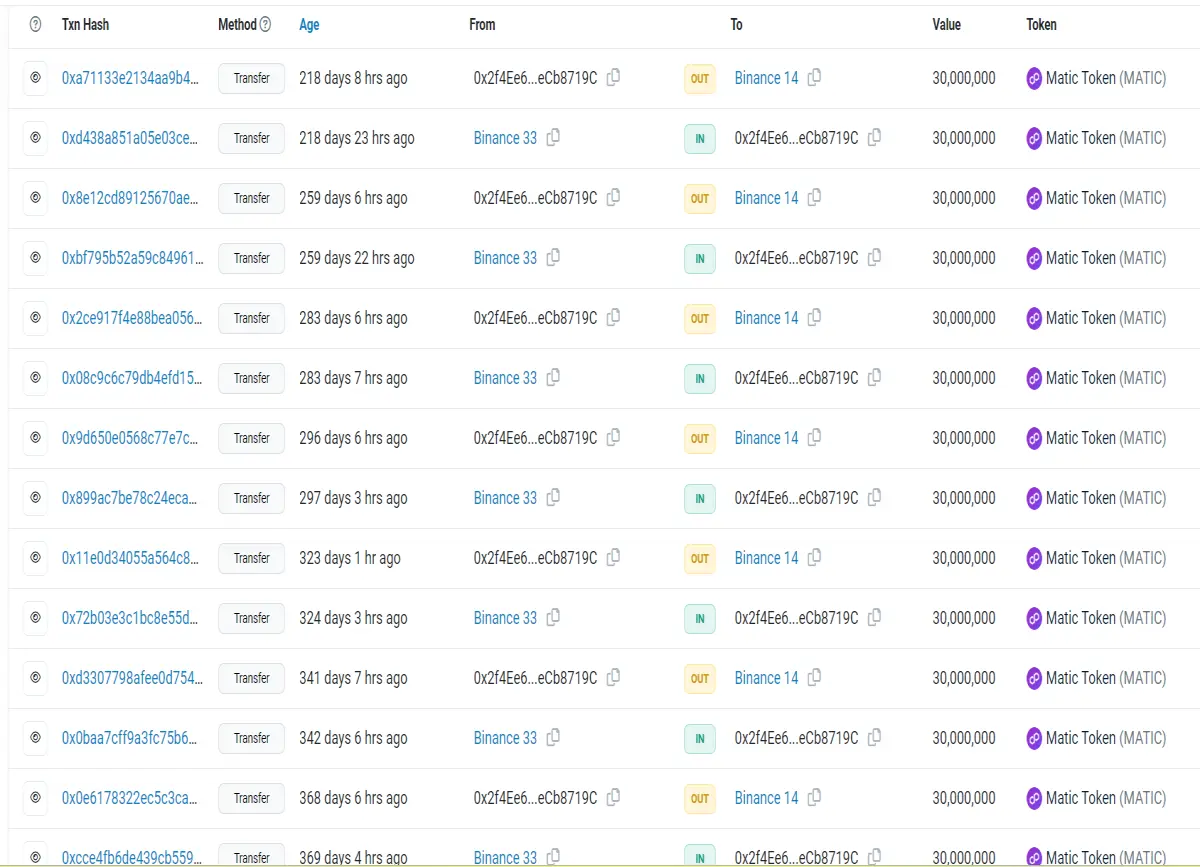The image size is (1200, 867).
Task: Open Binance 14 link in 283 days 6 hrs row
Action: [767, 318]
